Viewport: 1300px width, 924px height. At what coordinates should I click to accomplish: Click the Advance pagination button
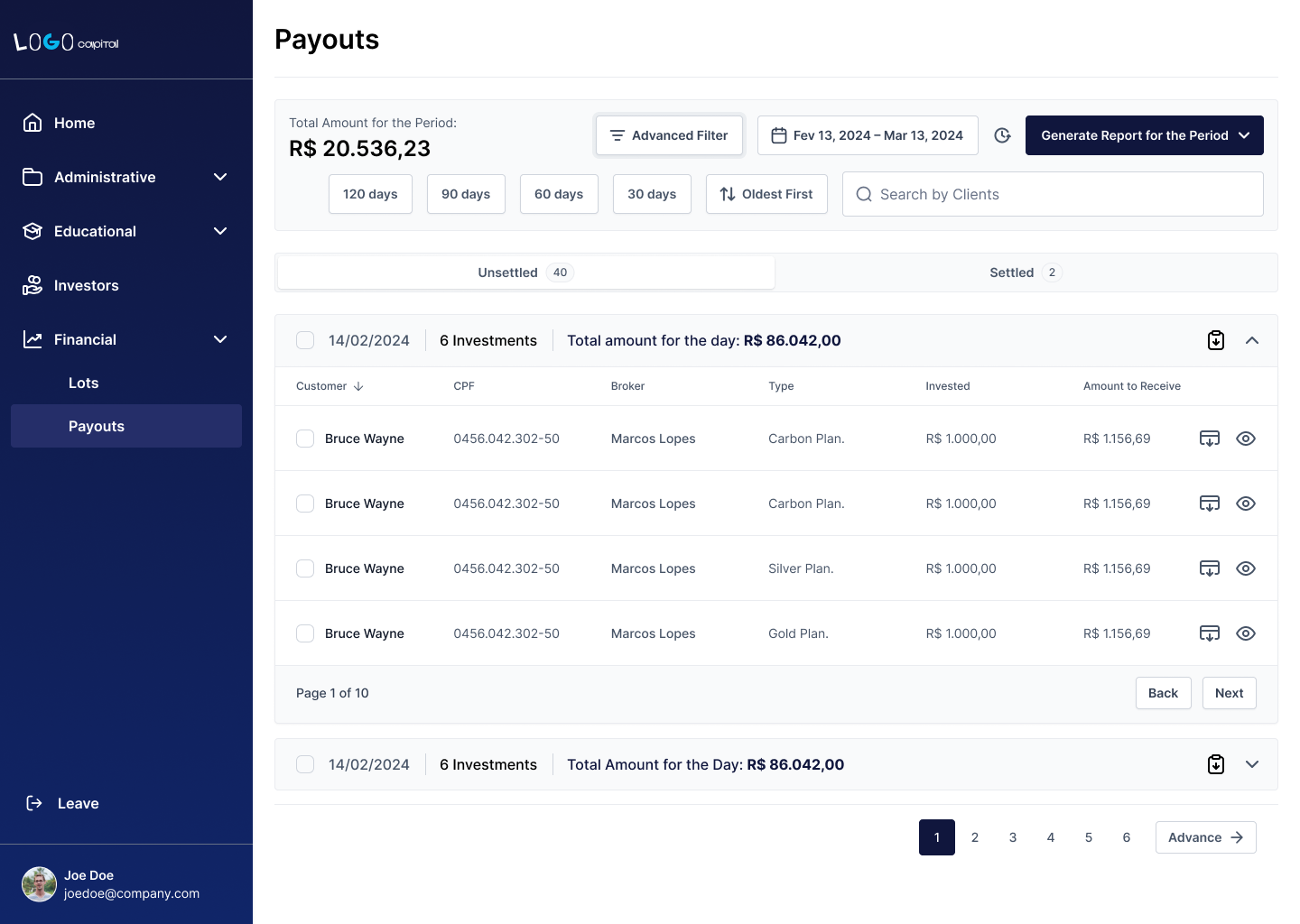coord(1205,837)
